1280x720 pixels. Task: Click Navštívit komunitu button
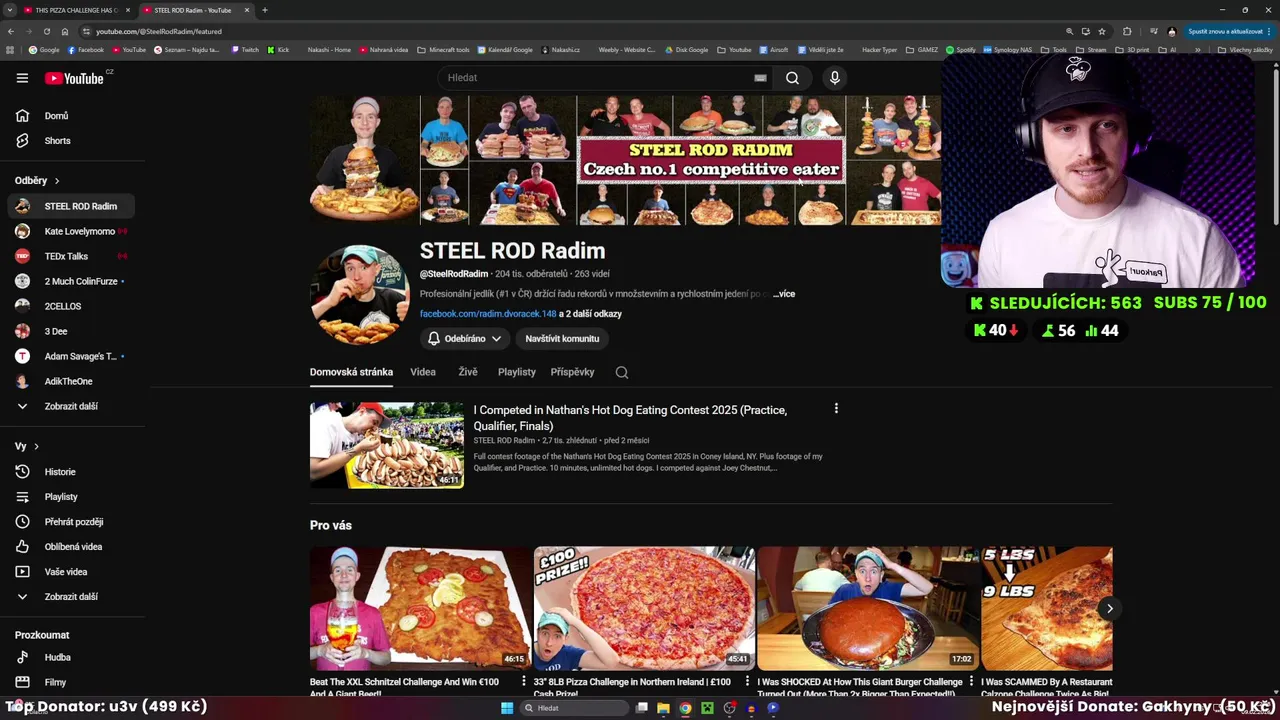(562, 339)
